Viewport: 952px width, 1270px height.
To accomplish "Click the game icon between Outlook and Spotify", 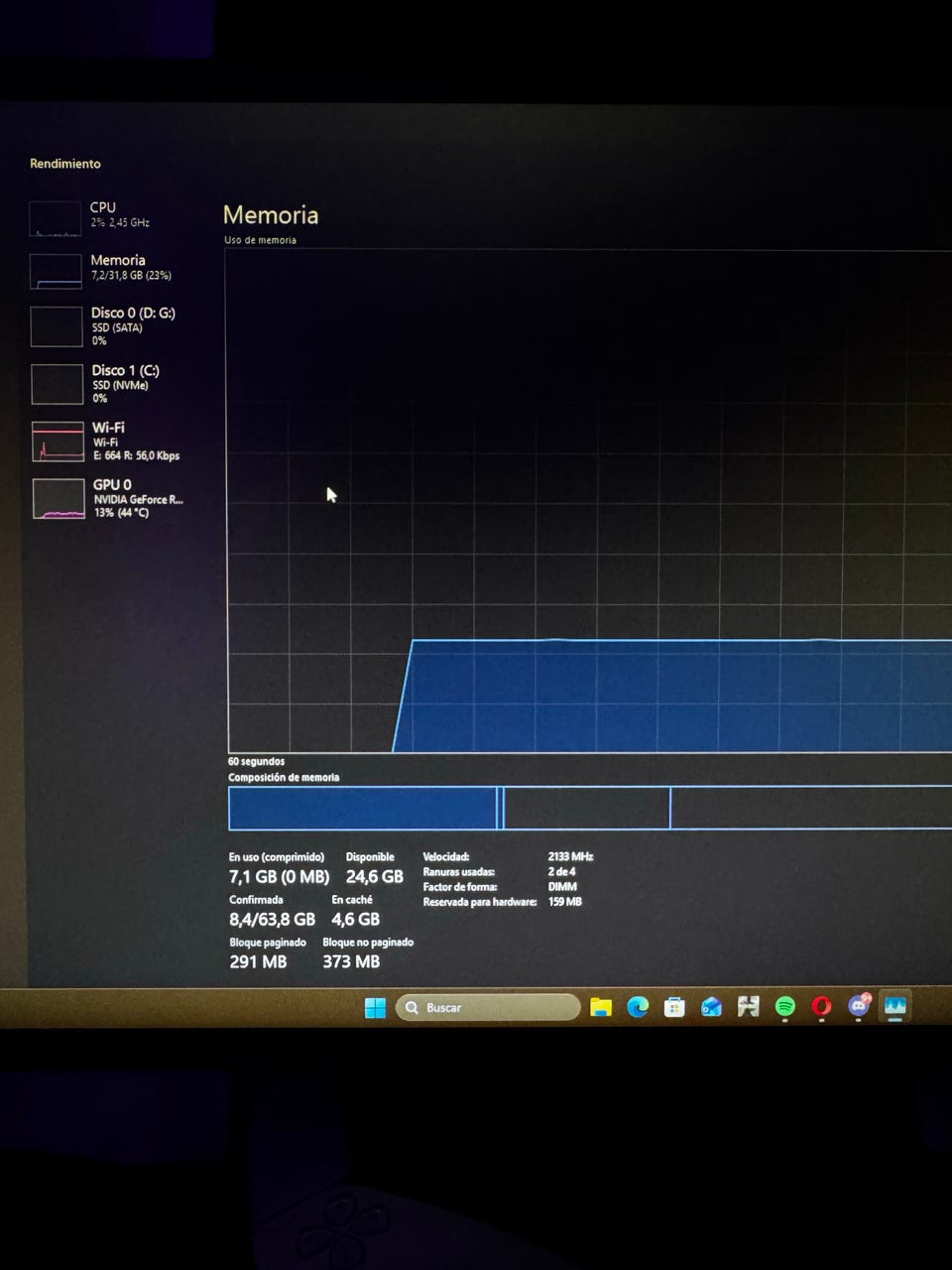I will [x=748, y=1007].
